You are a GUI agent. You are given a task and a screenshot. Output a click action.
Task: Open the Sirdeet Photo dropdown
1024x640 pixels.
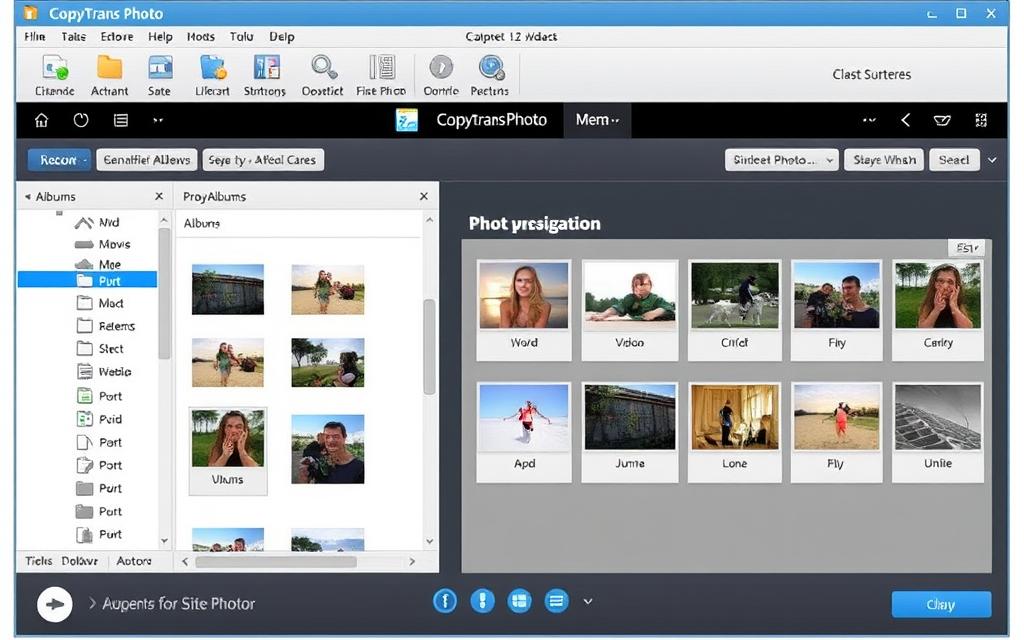[x=780, y=160]
